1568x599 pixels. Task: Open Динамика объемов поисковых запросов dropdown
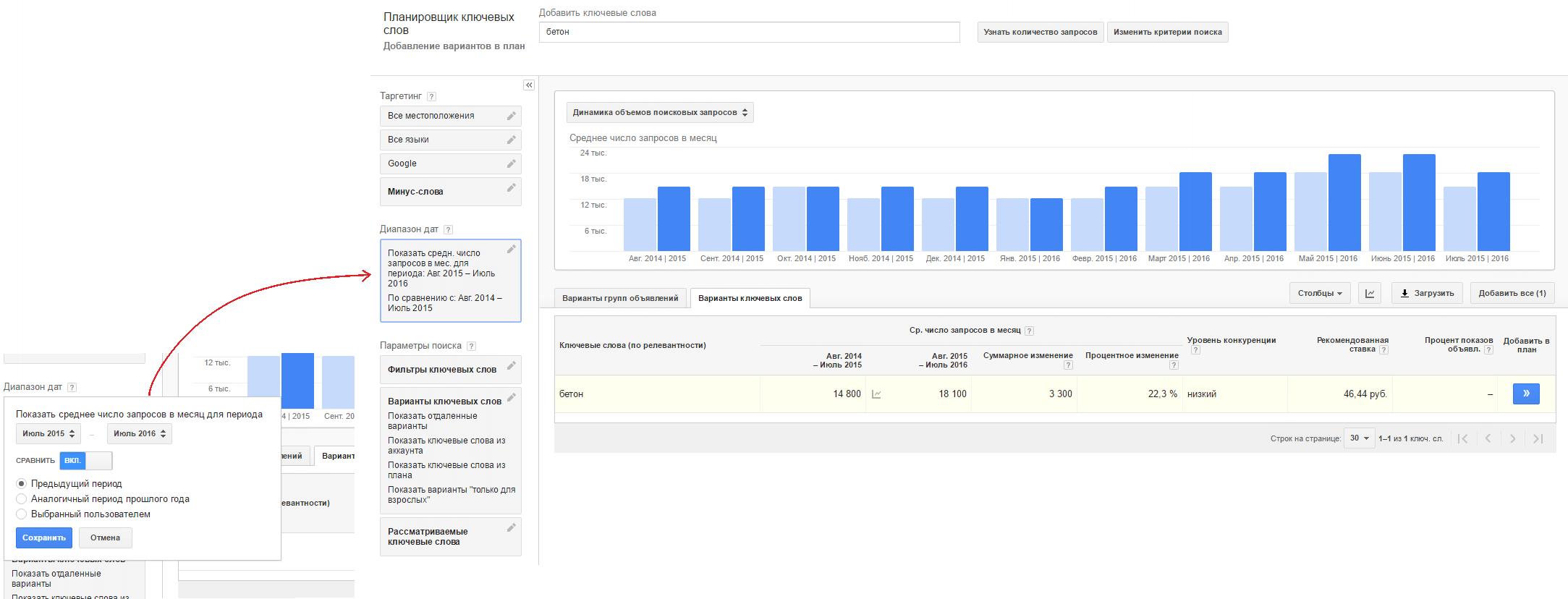point(660,112)
